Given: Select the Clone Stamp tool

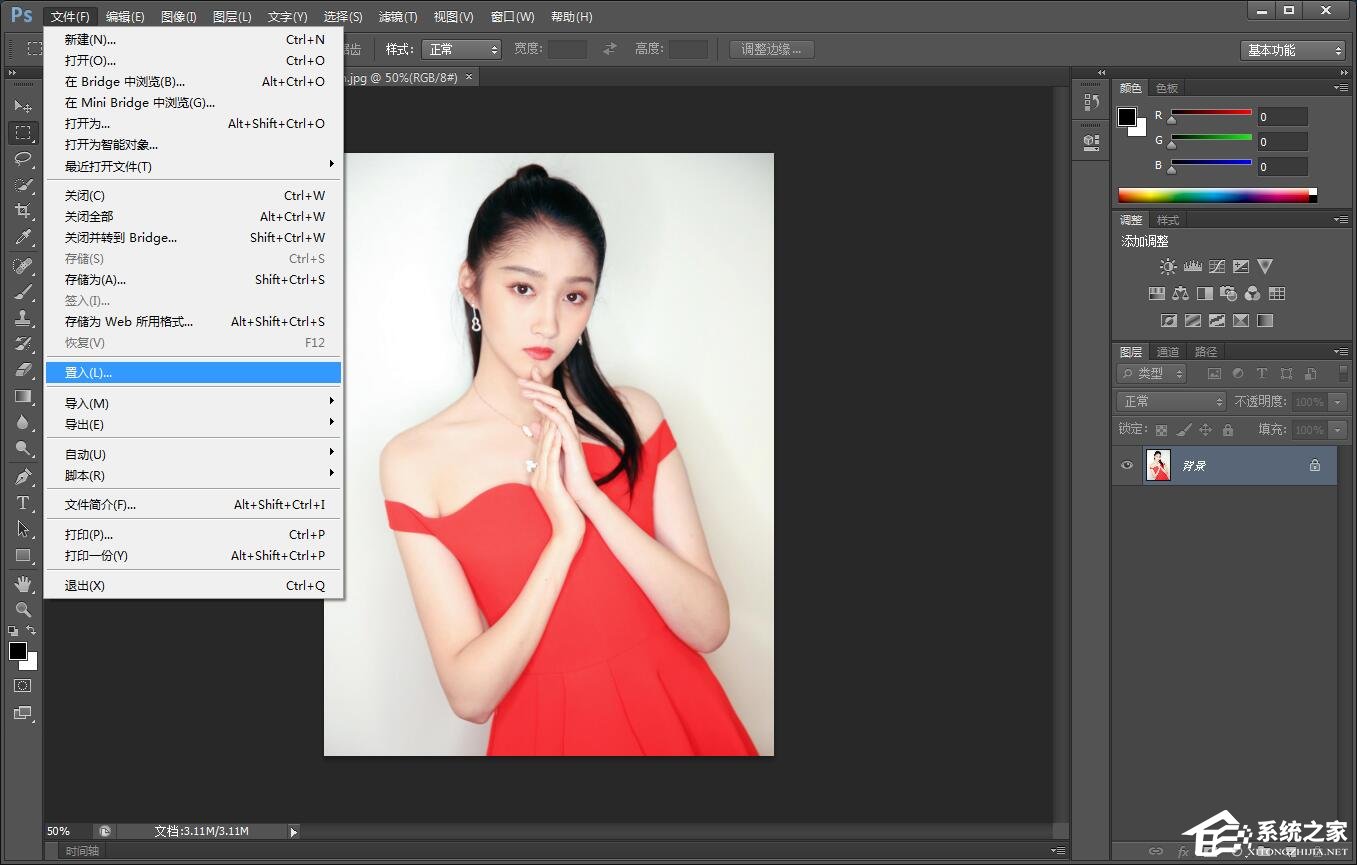Looking at the screenshot, I should click(23, 318).
